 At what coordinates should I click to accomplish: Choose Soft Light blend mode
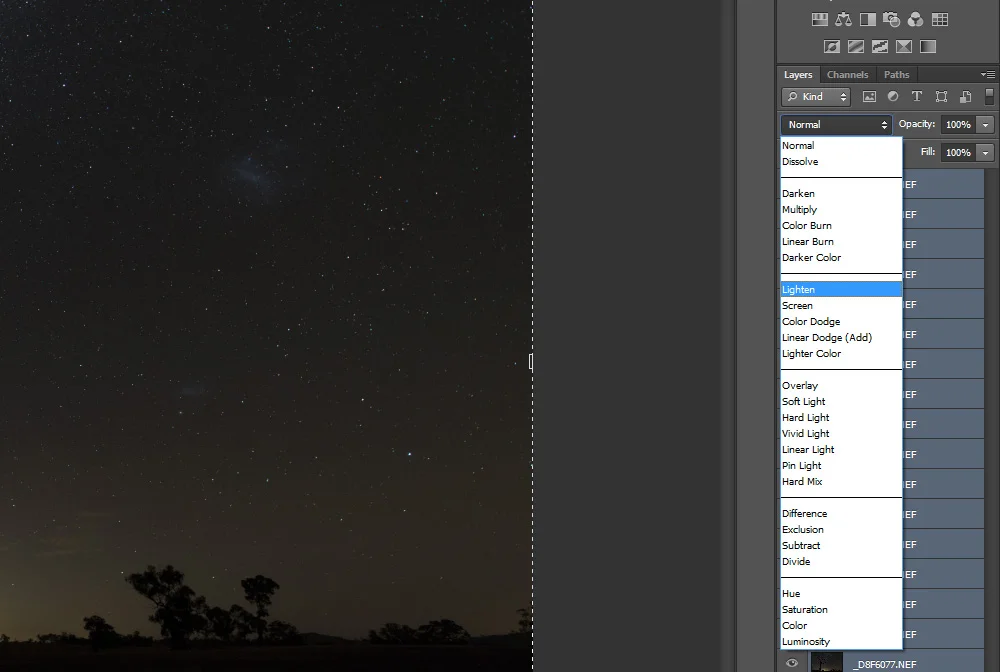(841, 401)
